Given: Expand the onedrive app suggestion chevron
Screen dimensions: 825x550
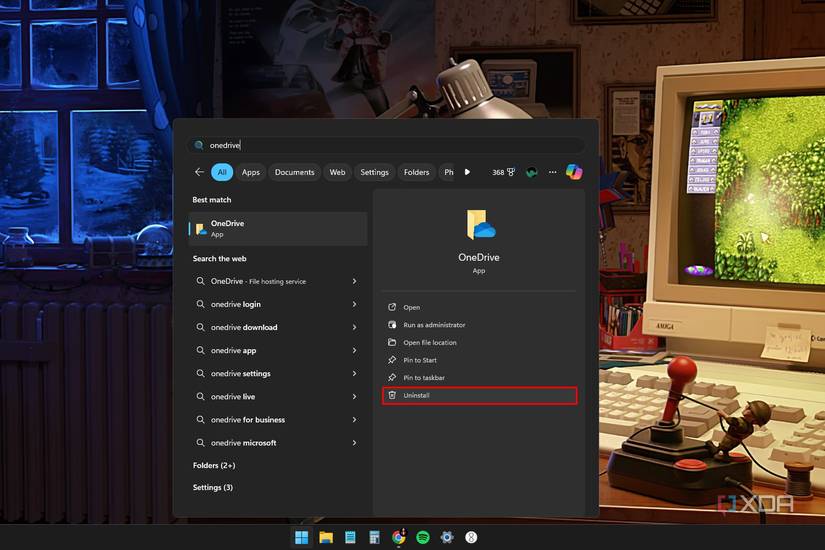Looking at the screenshot, I should pyautogui.click(x=354, y=351).
